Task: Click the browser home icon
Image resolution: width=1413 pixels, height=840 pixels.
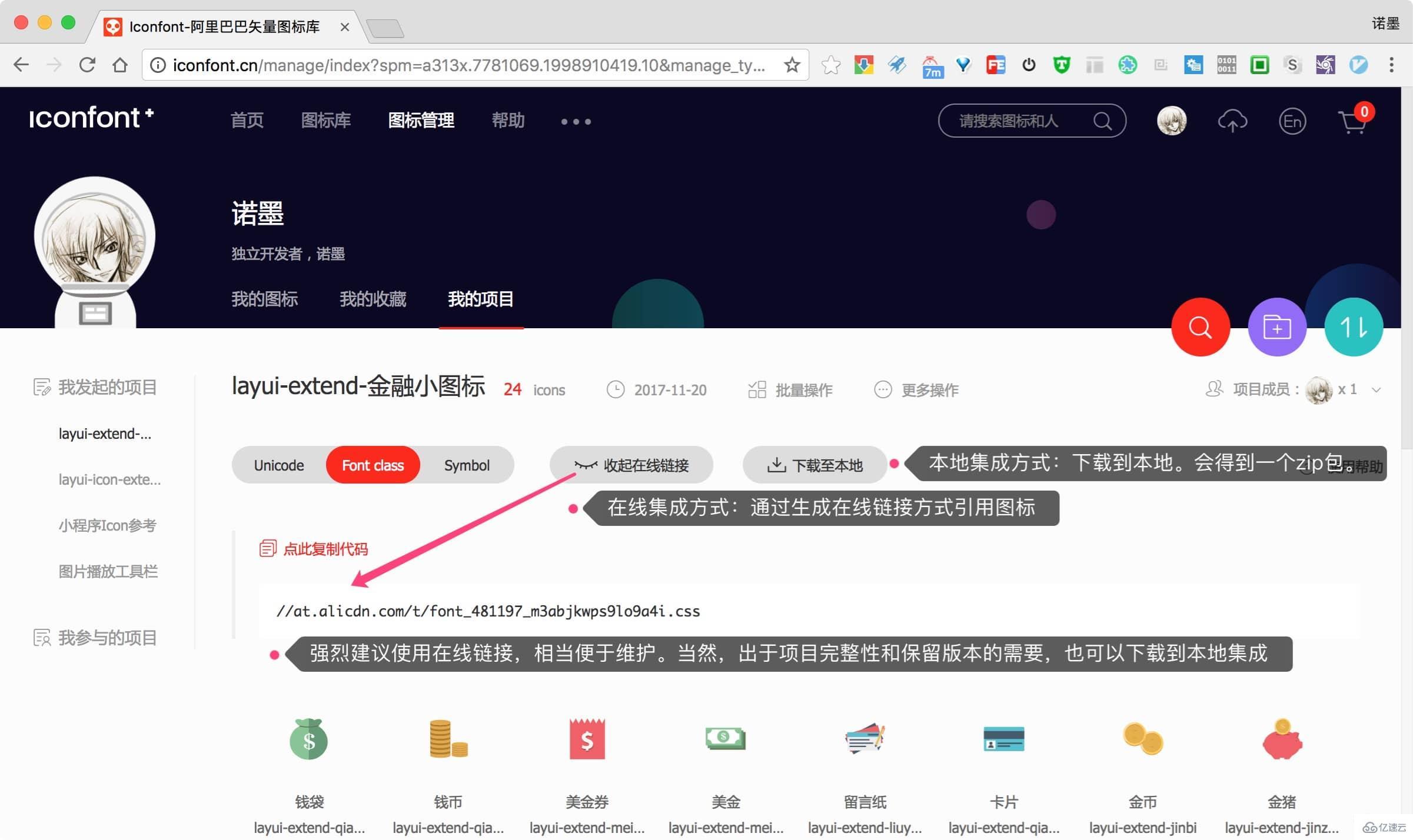Action: click(x=120, y=65)
